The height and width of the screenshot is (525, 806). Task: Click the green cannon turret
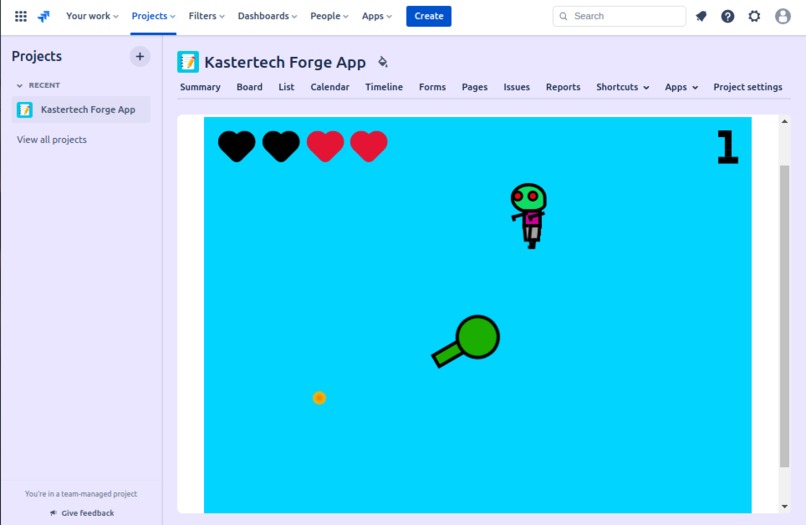pos(466,341)
